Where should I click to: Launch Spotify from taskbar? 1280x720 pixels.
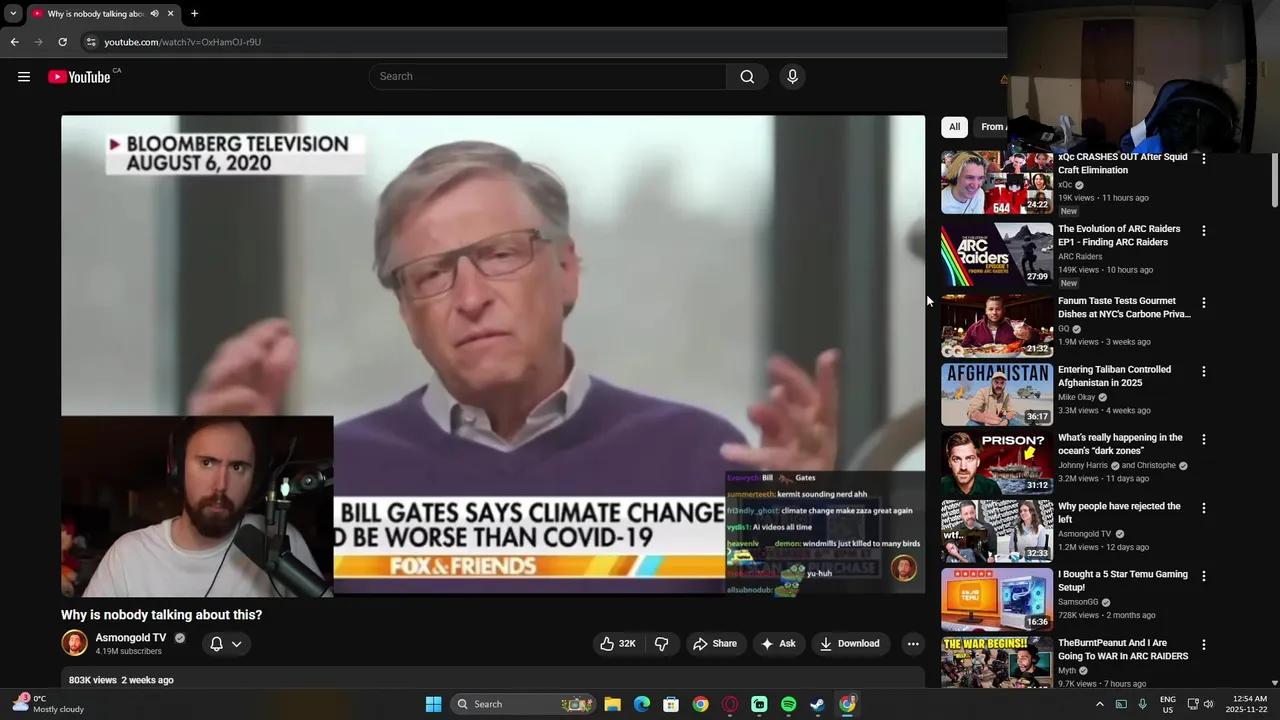pyautogui.click(x=788, y=704)
